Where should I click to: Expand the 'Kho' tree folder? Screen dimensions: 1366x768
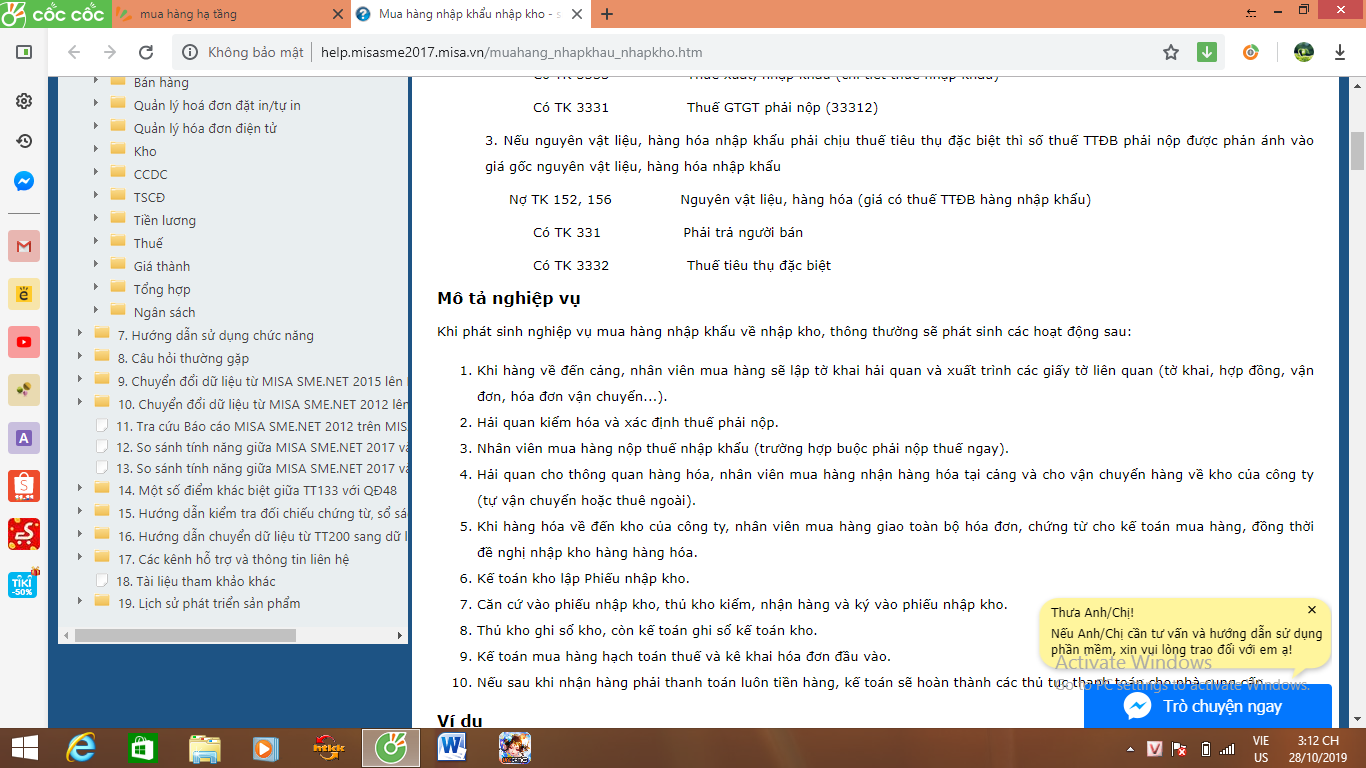click(x=96, y=150)
